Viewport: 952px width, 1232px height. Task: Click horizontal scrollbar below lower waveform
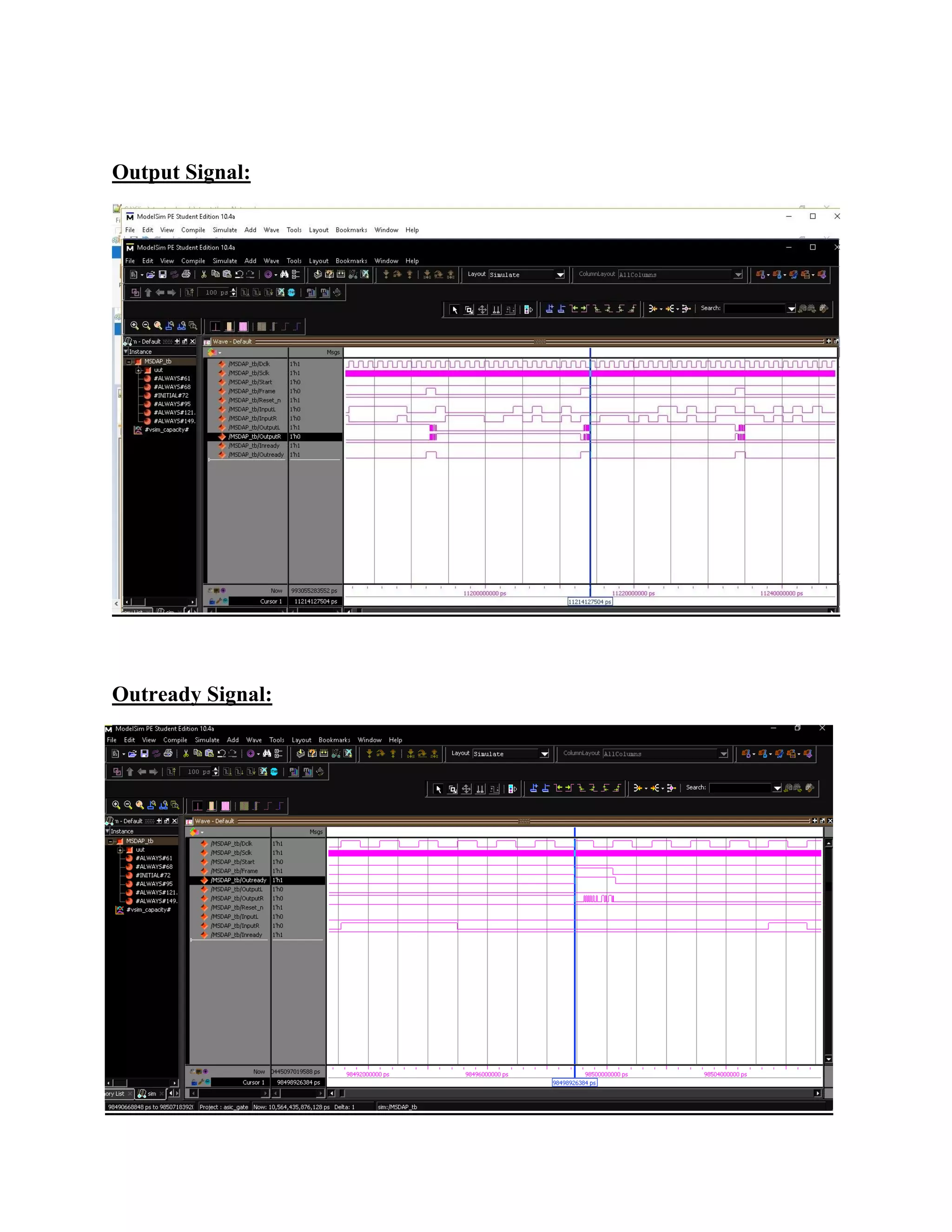(574, 1094)
